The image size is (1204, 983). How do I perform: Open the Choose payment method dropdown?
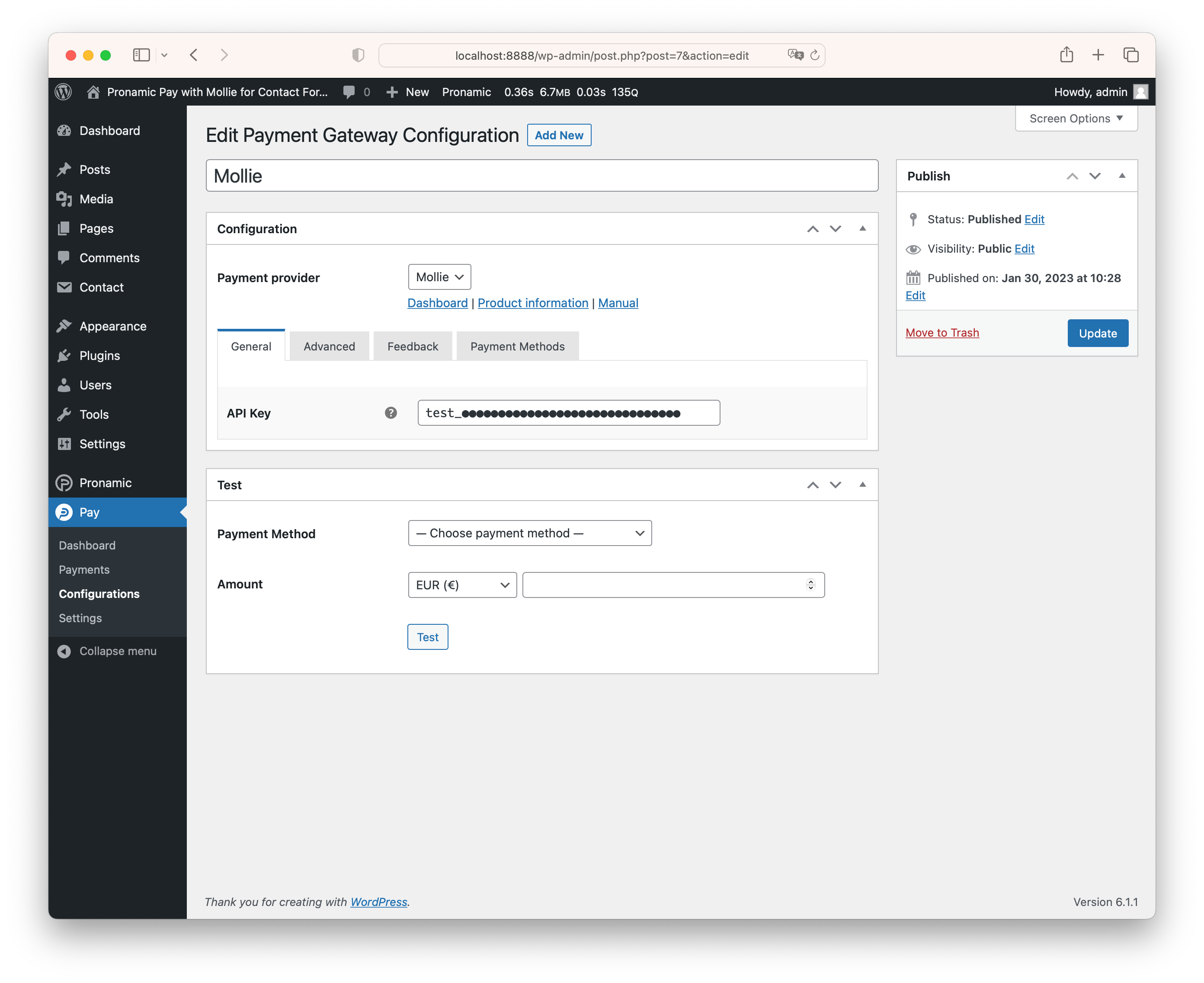coord(529,533)
